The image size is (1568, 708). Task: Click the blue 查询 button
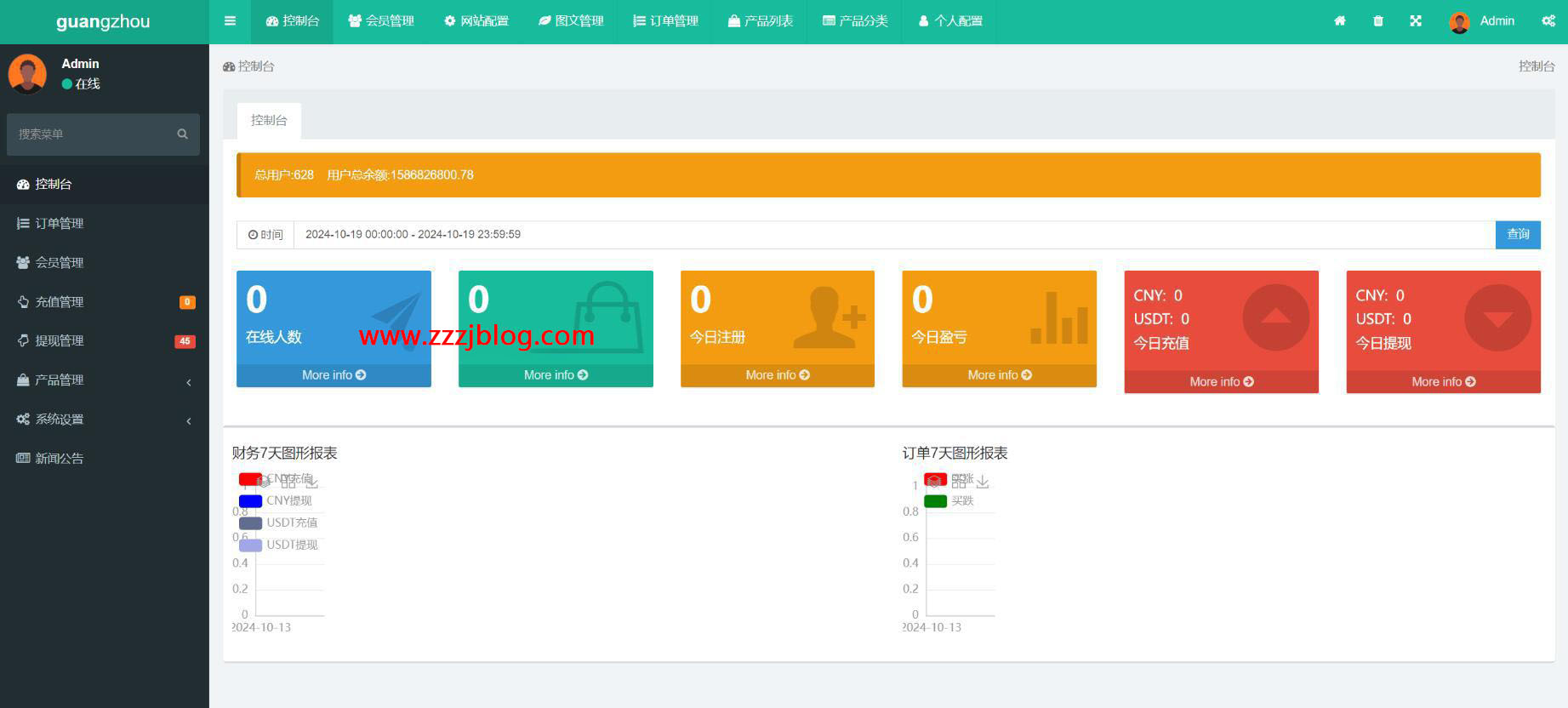coord(1518,235)
